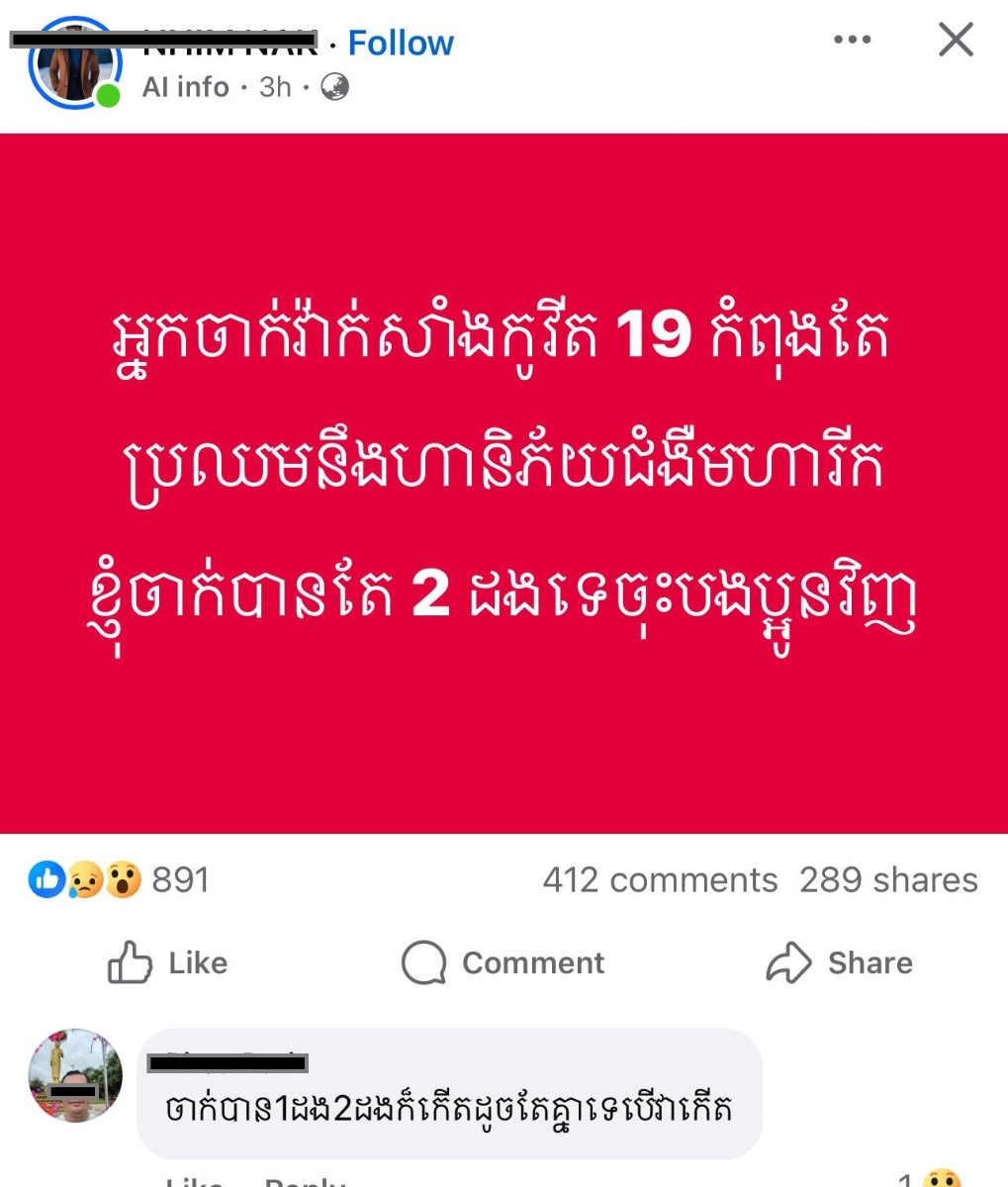This screenshot has width=1008, height=1187.
Task: Close the post with the X icon
Action: (956, 41)
